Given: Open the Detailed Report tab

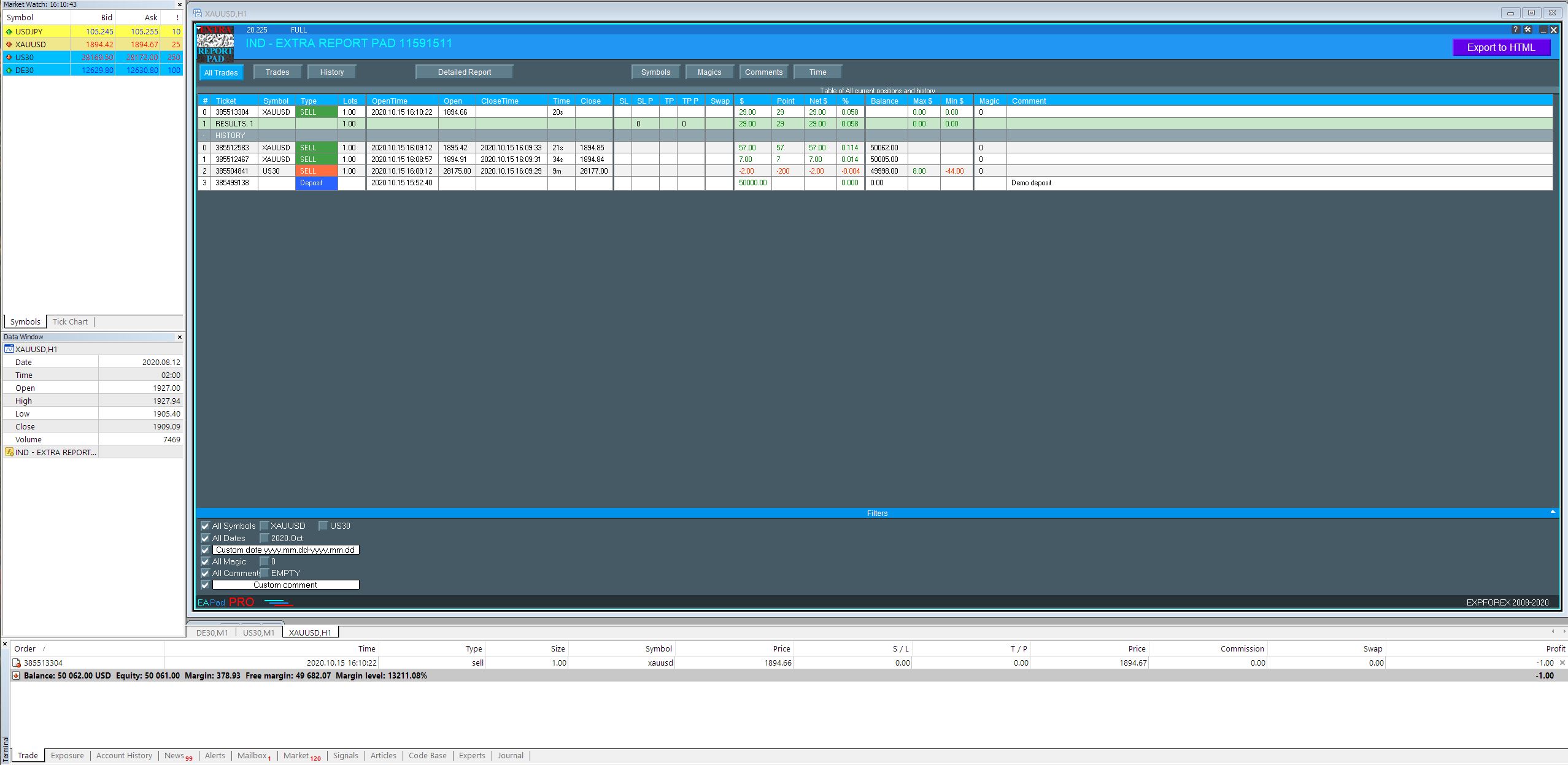Looking at the screenshot, I should (464, 72).
